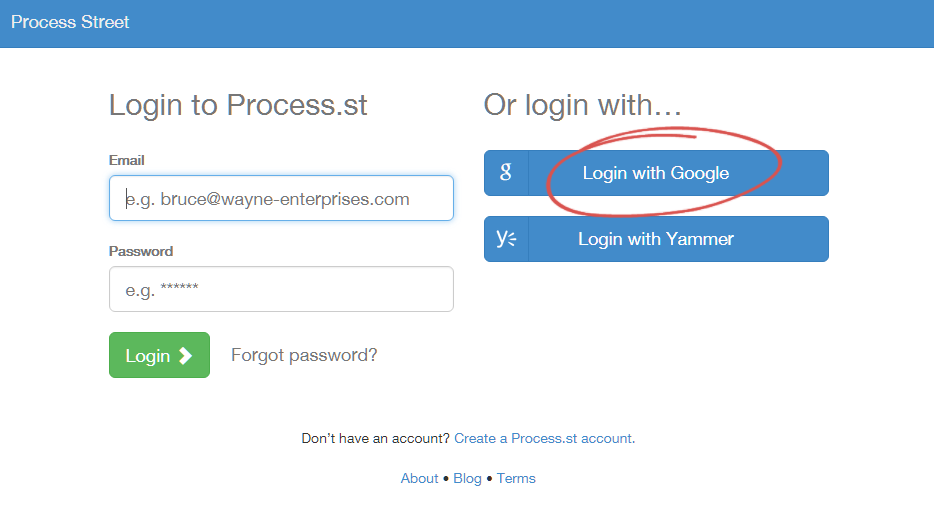
Task: Submit the form with the green Login button
Action: (x=159, y=355)
